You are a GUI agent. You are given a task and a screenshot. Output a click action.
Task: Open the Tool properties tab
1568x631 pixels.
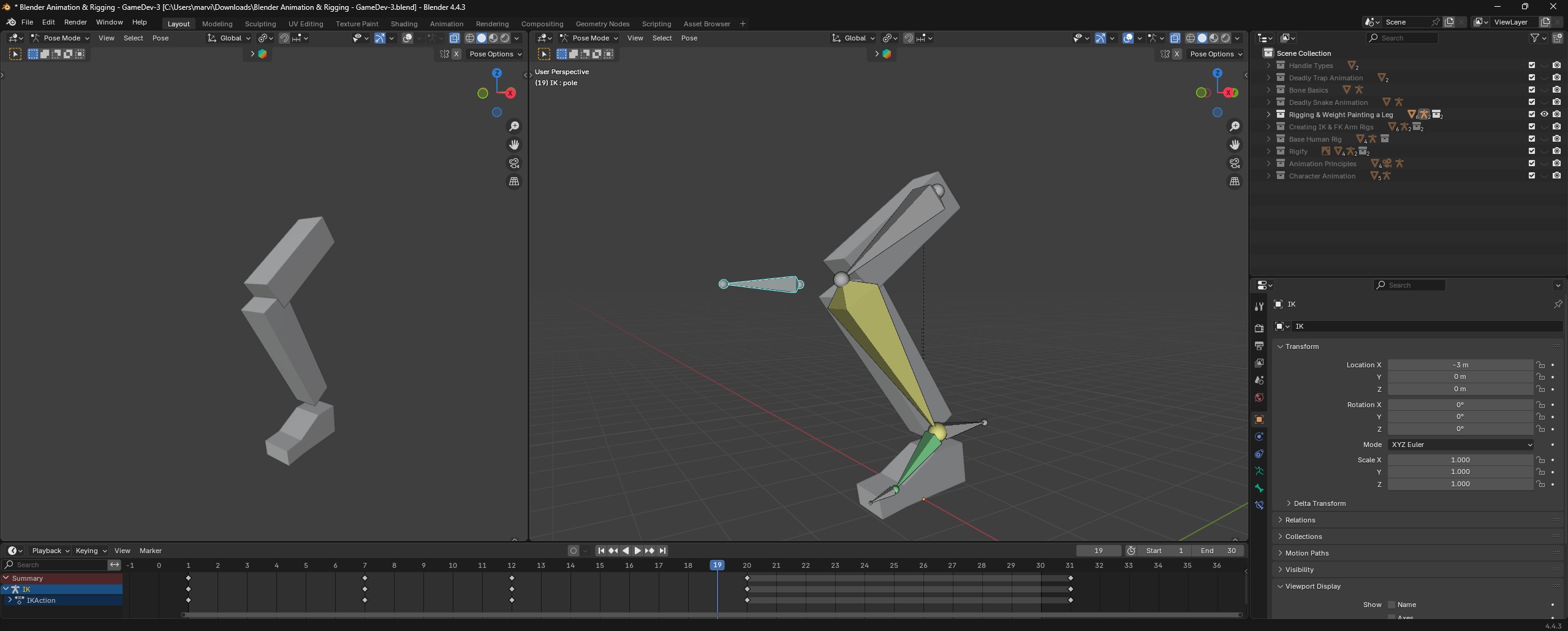coord(1259,306)
